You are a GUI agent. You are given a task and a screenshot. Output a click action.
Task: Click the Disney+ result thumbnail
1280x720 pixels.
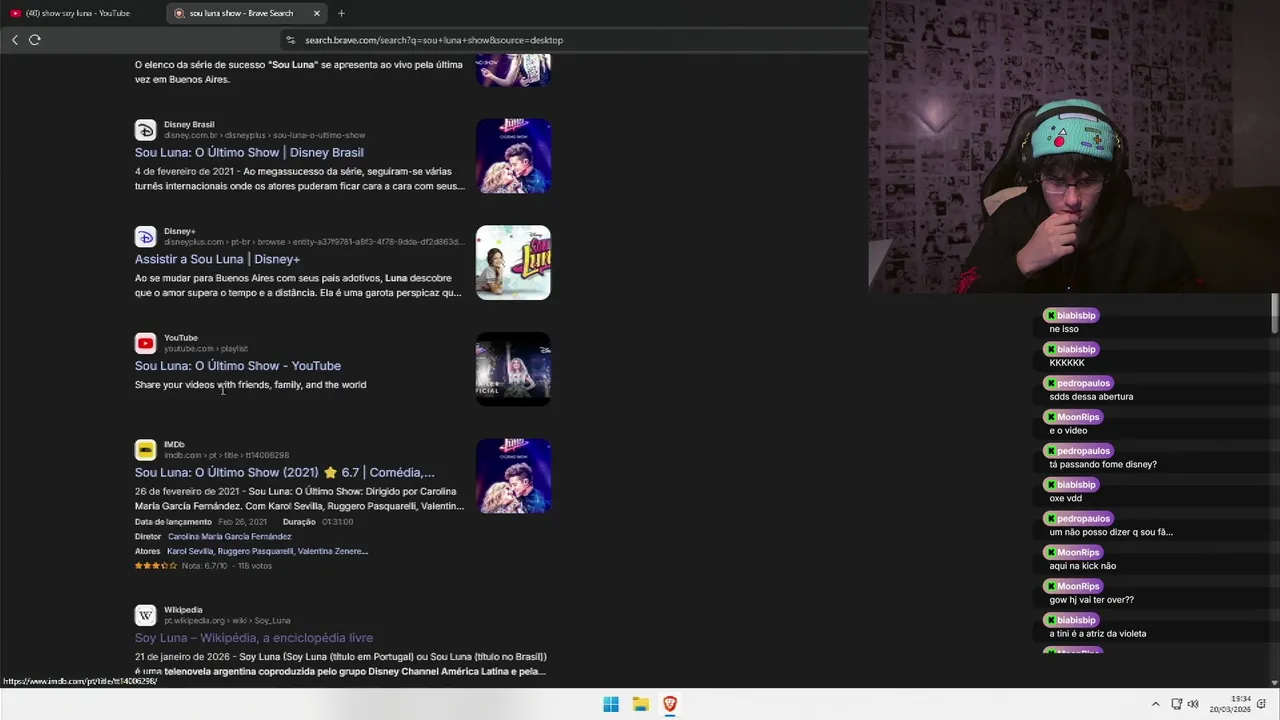513,262
